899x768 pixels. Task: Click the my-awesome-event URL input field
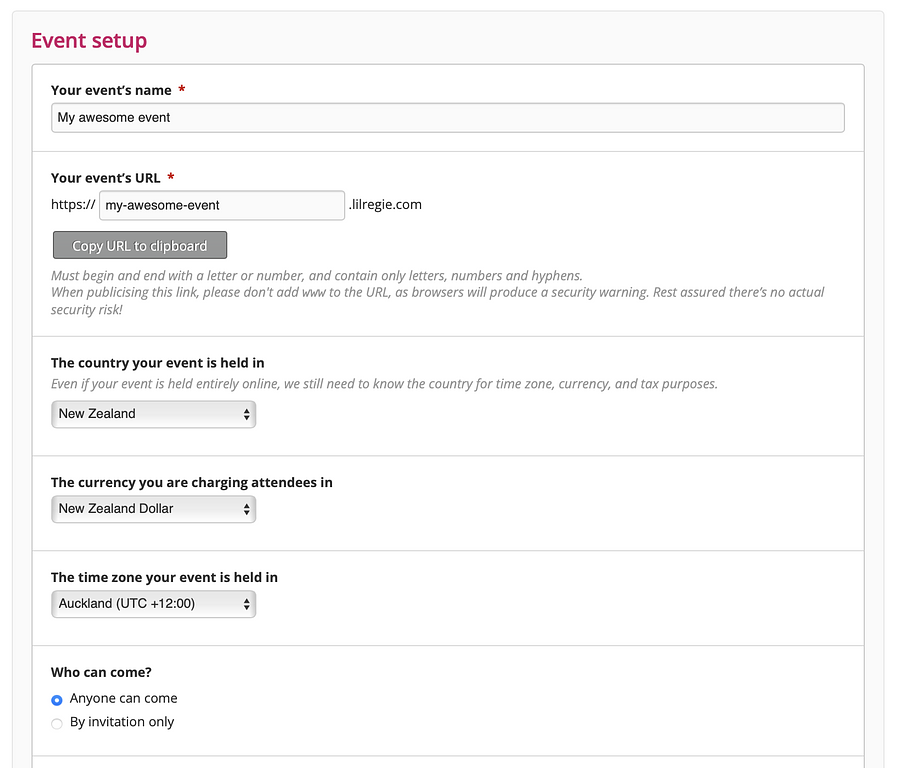coord(222,205)
